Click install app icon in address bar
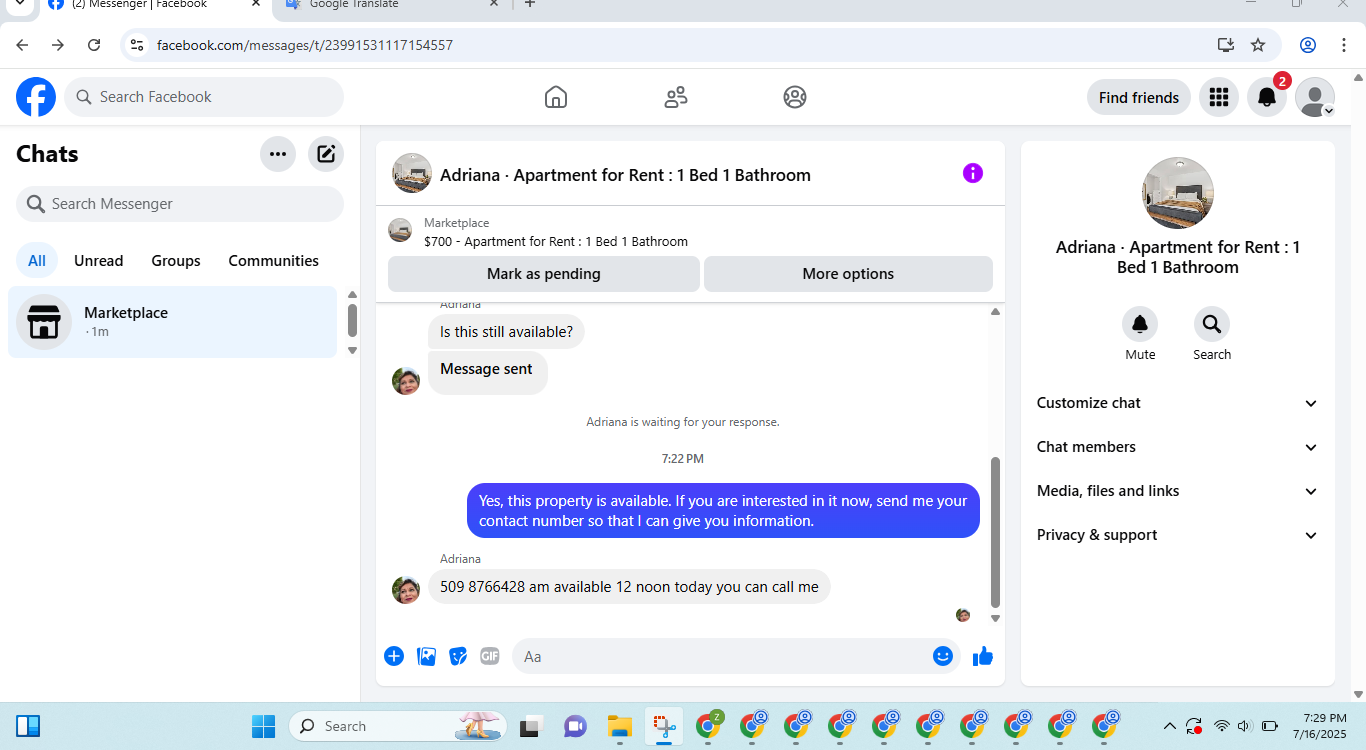The height and width of the screenshot is (750, 1366). pos(1226,45)
